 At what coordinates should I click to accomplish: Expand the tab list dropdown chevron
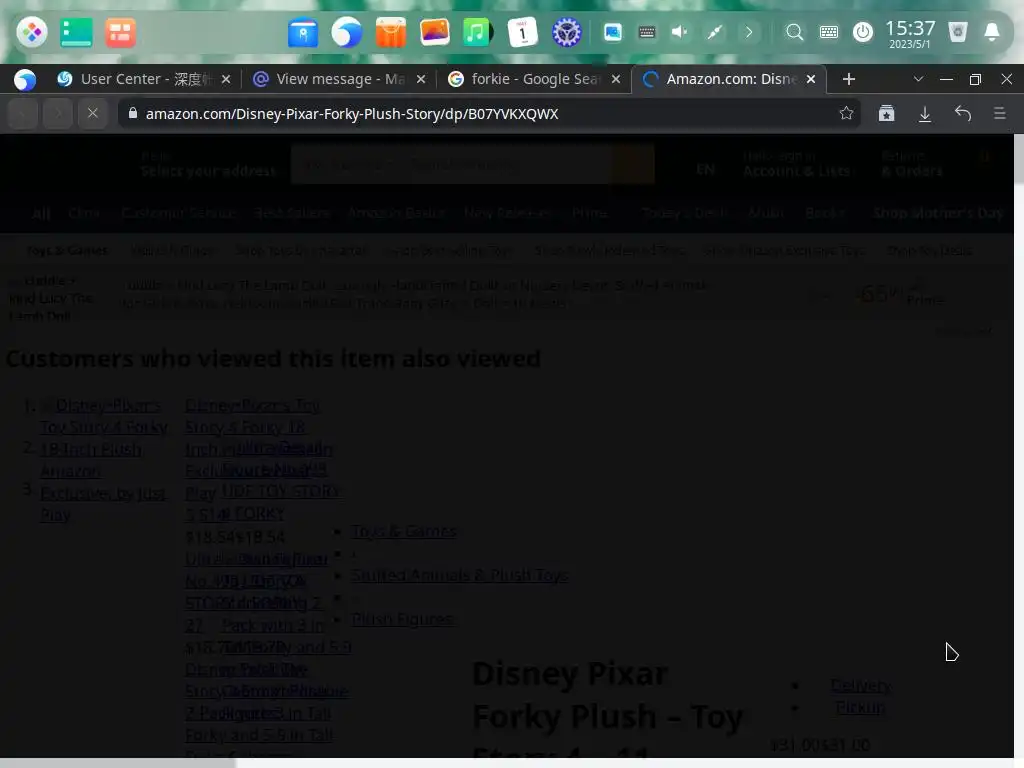coord(918,79)
